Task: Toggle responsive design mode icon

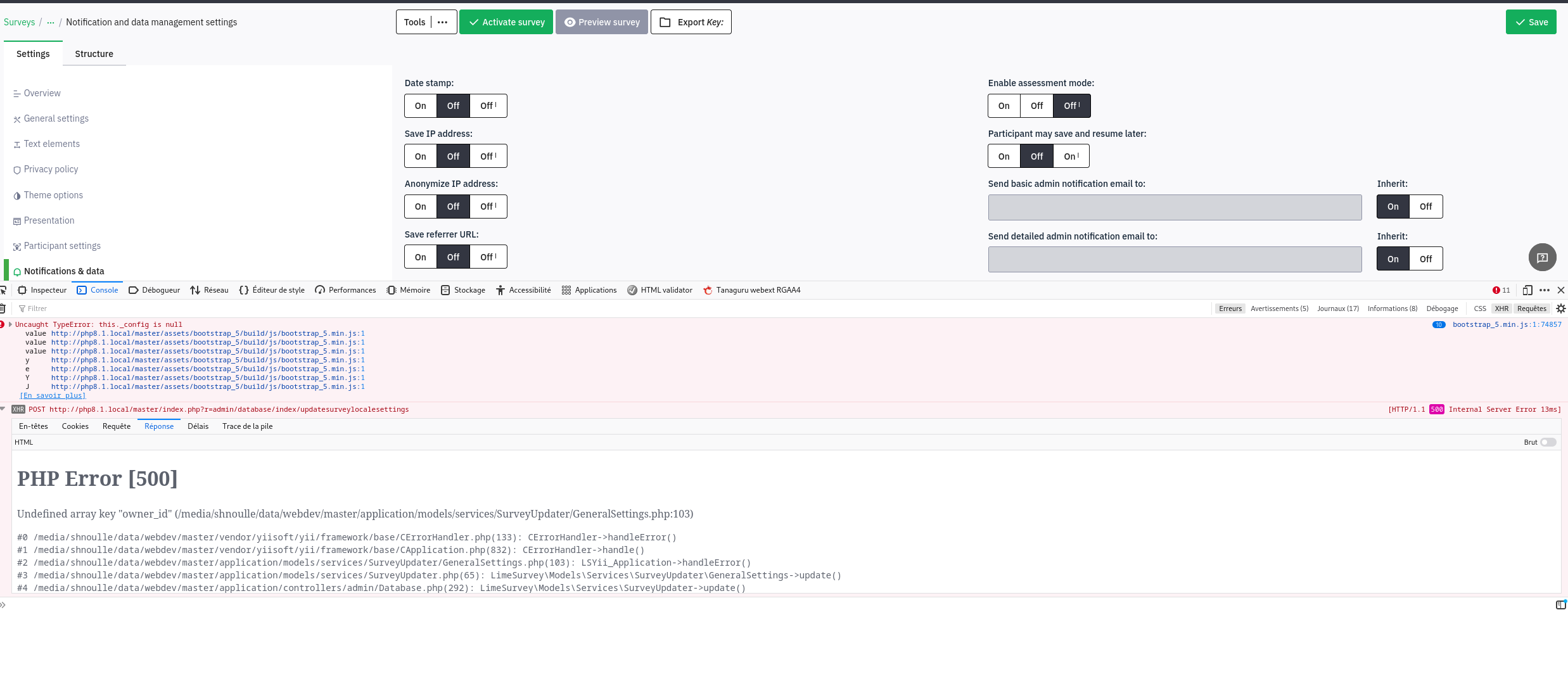Action: point(1527,290)
